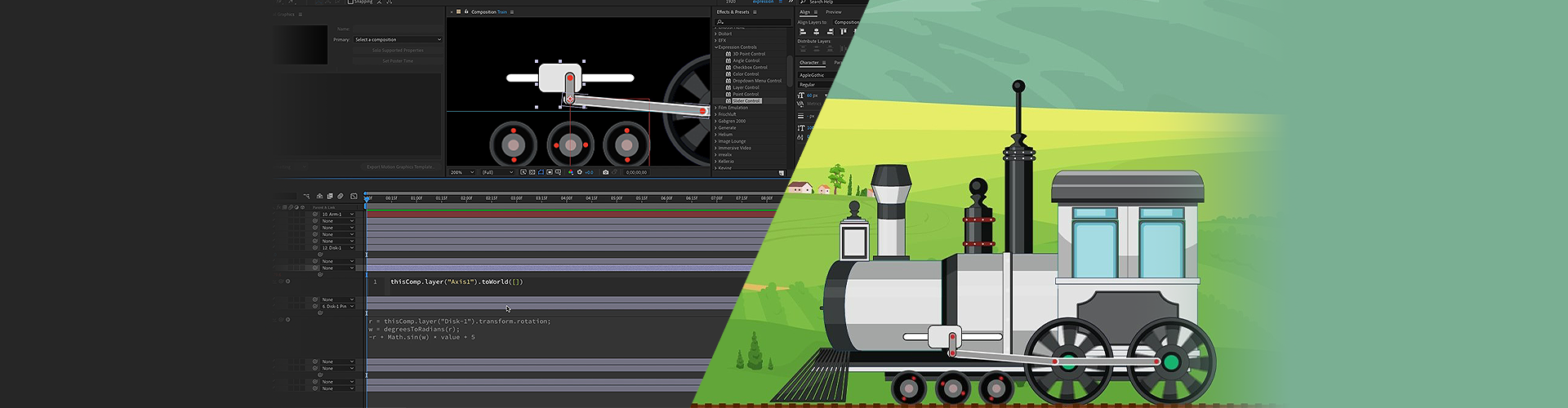Open the Character panel menu icon
The image size is (1568, 408).
click(x=823, y=63)
